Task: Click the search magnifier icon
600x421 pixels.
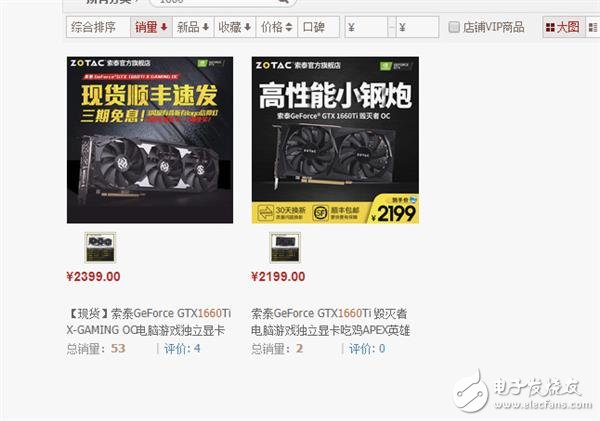Action: [x=283, y=2]
